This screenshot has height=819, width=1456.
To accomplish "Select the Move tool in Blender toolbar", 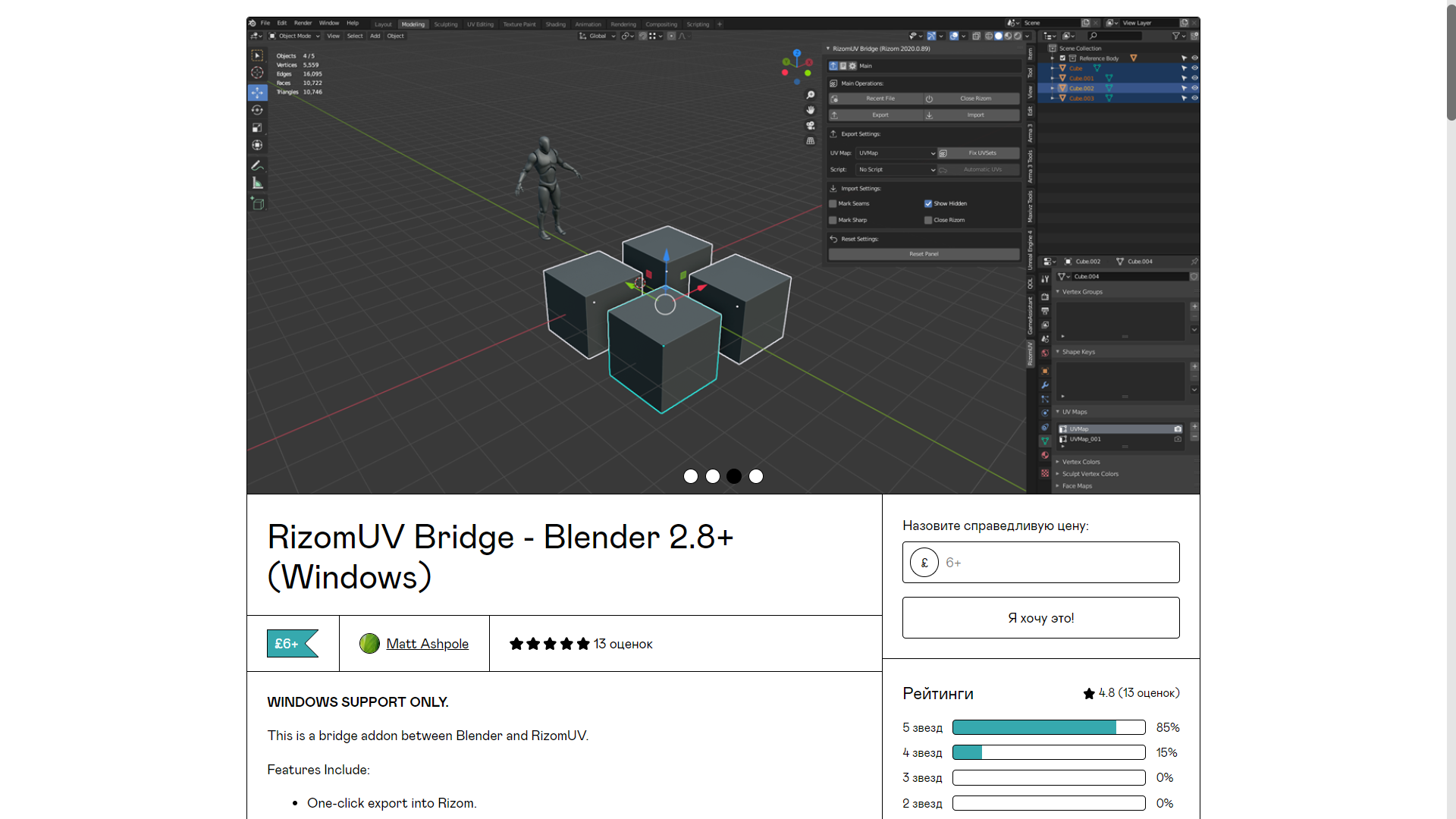I will pos(257,93).
